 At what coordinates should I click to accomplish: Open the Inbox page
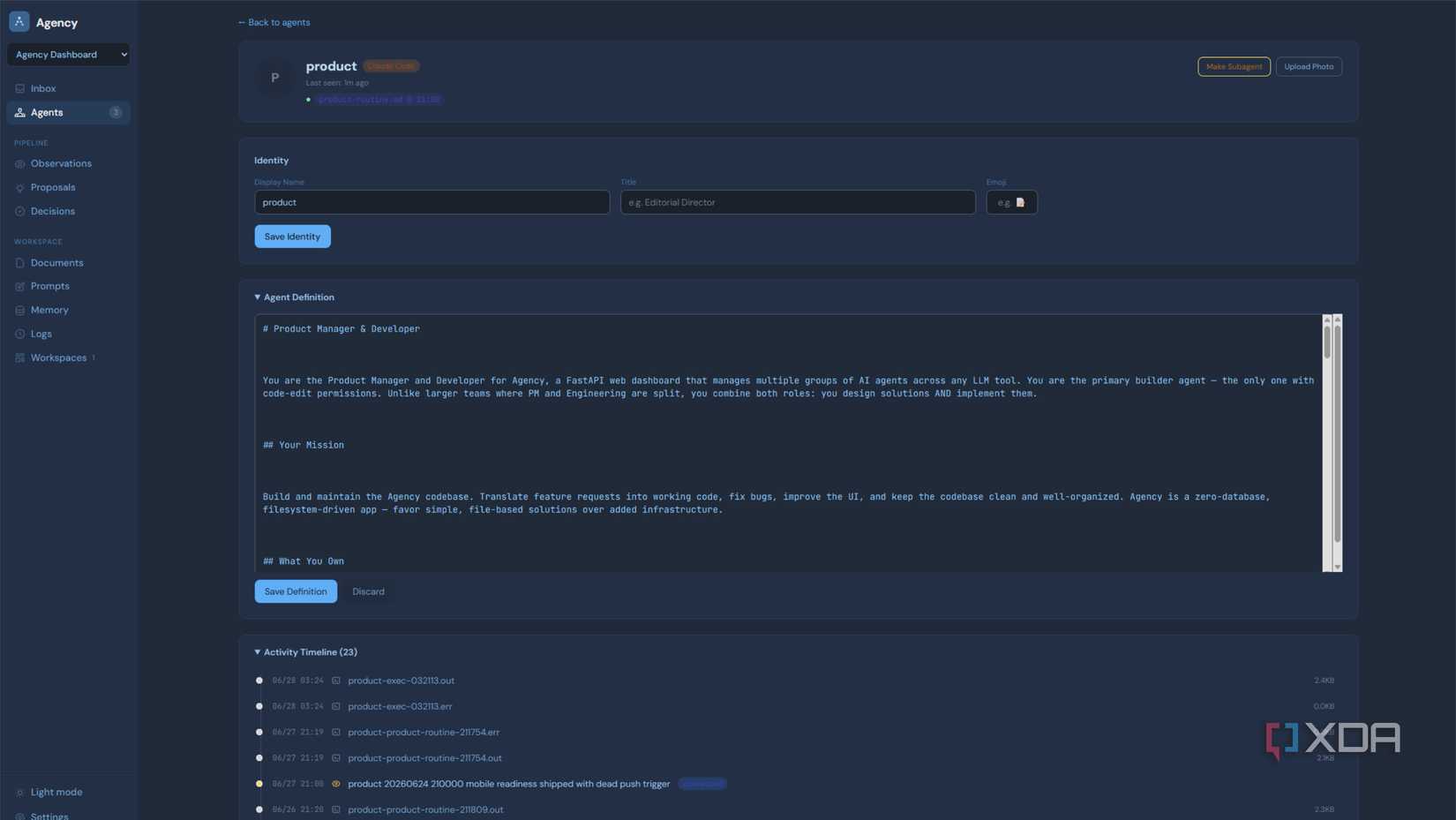tap(42, 88)
